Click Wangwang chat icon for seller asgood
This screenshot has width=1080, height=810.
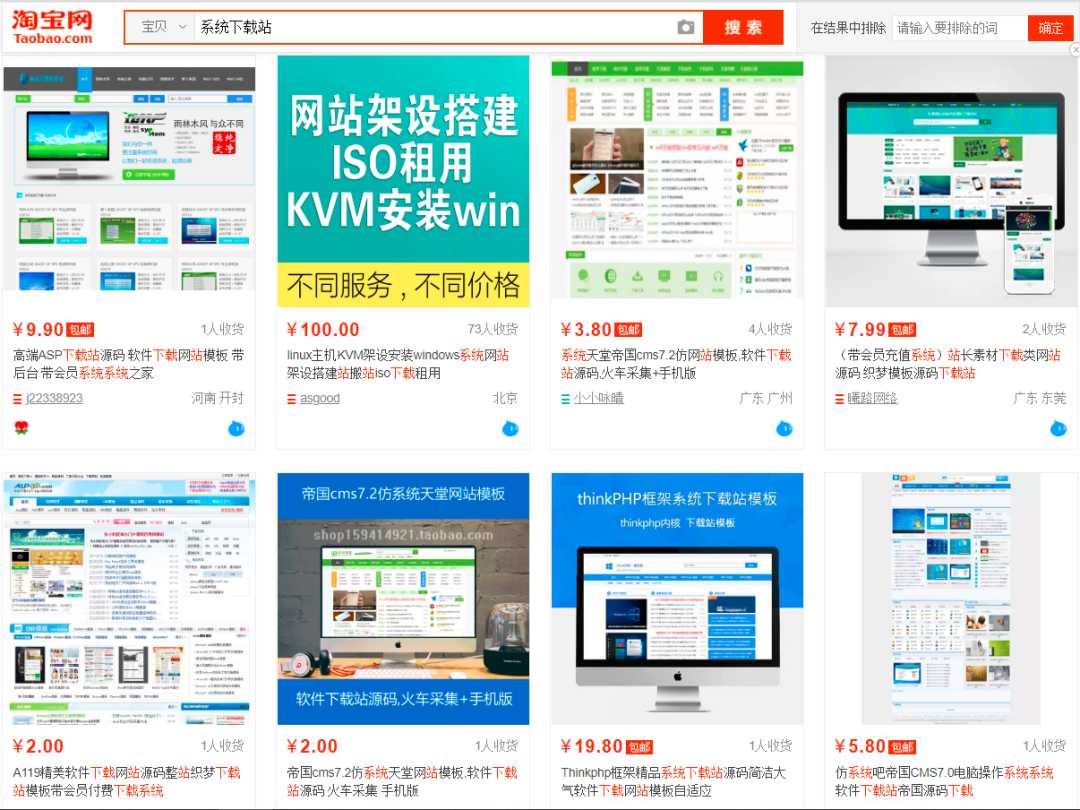(x=510, y=429)
